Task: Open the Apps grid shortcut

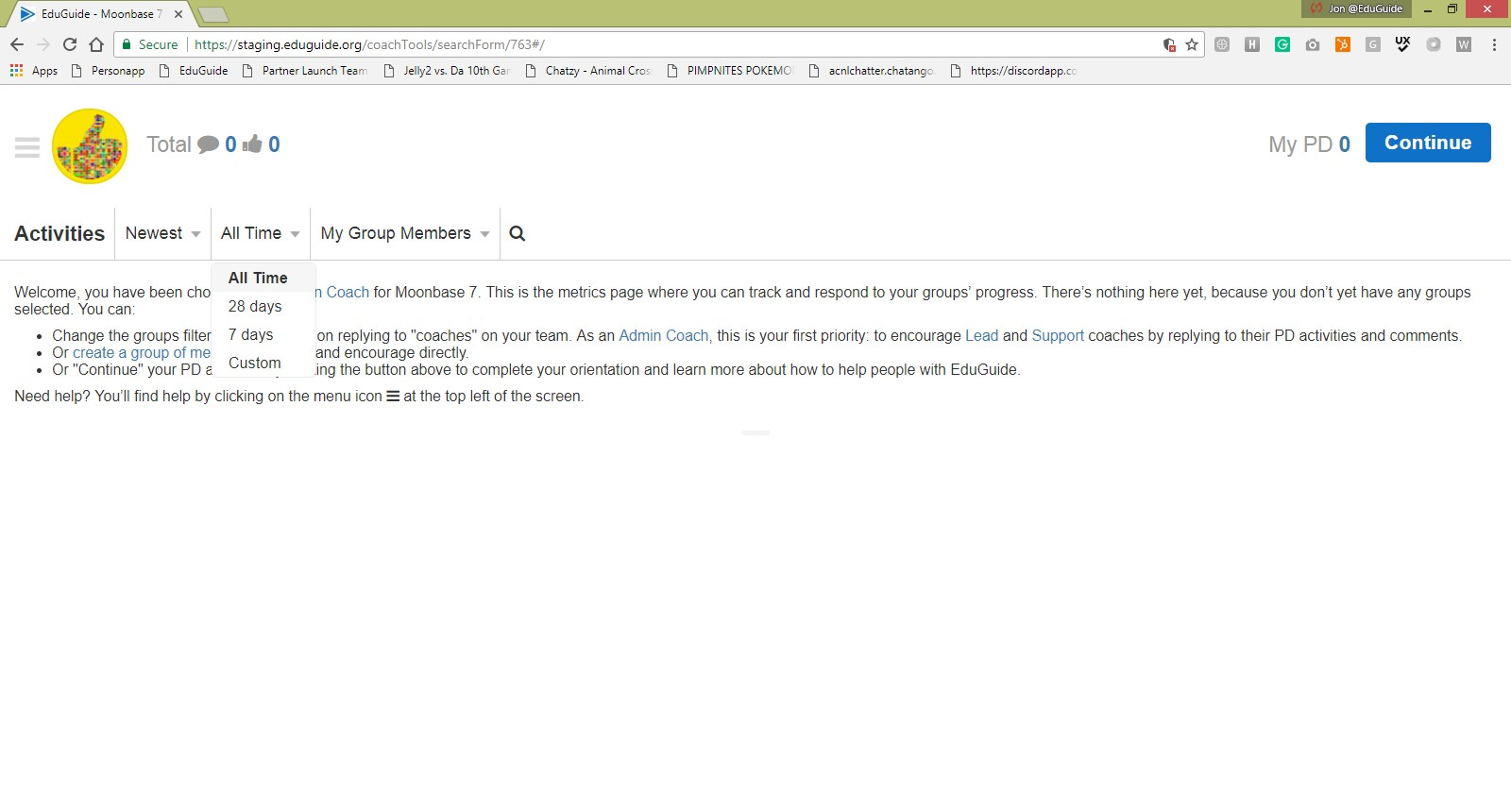Action: click(x=34, y=71)
